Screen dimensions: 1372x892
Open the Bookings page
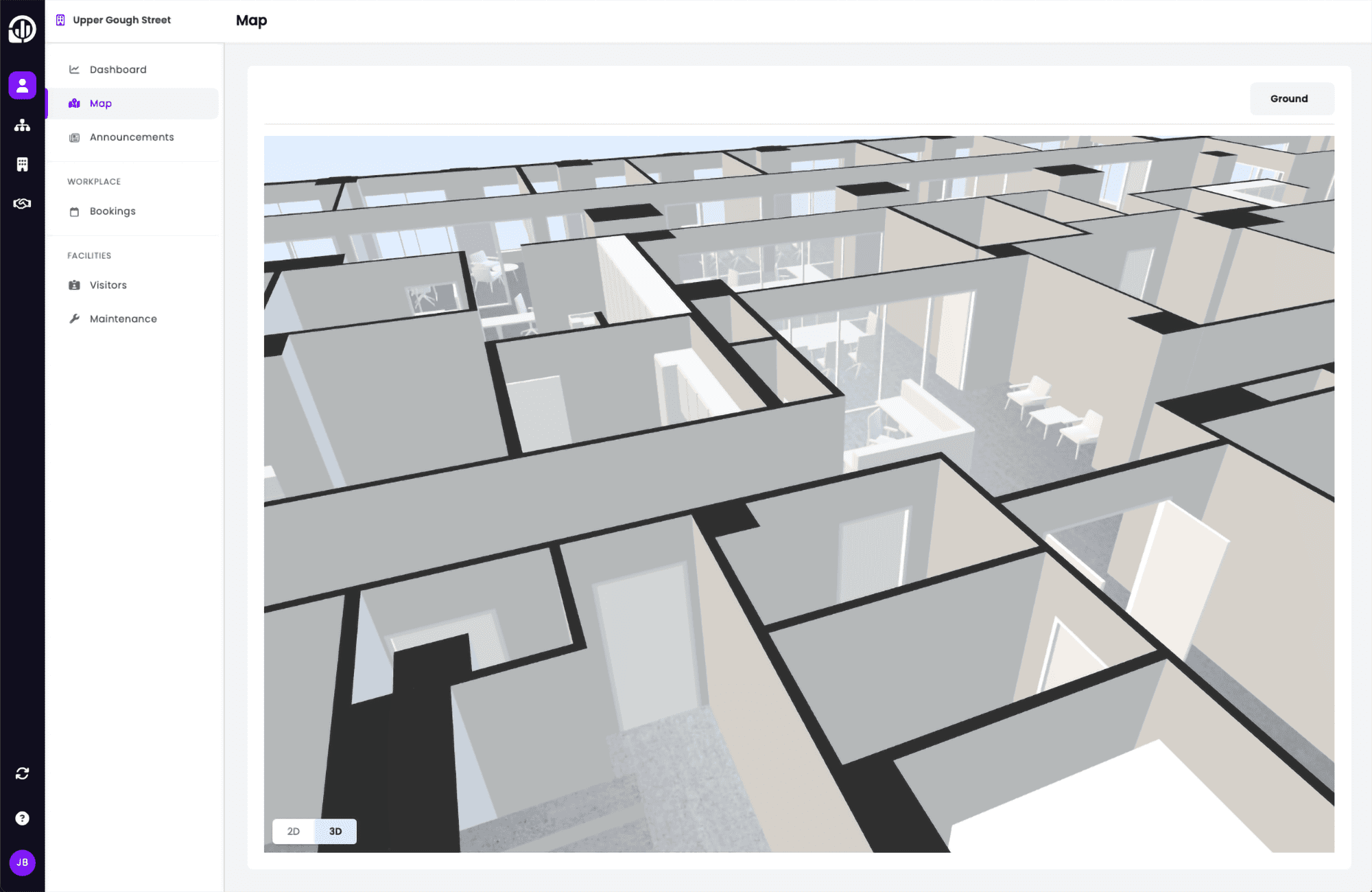113,211
